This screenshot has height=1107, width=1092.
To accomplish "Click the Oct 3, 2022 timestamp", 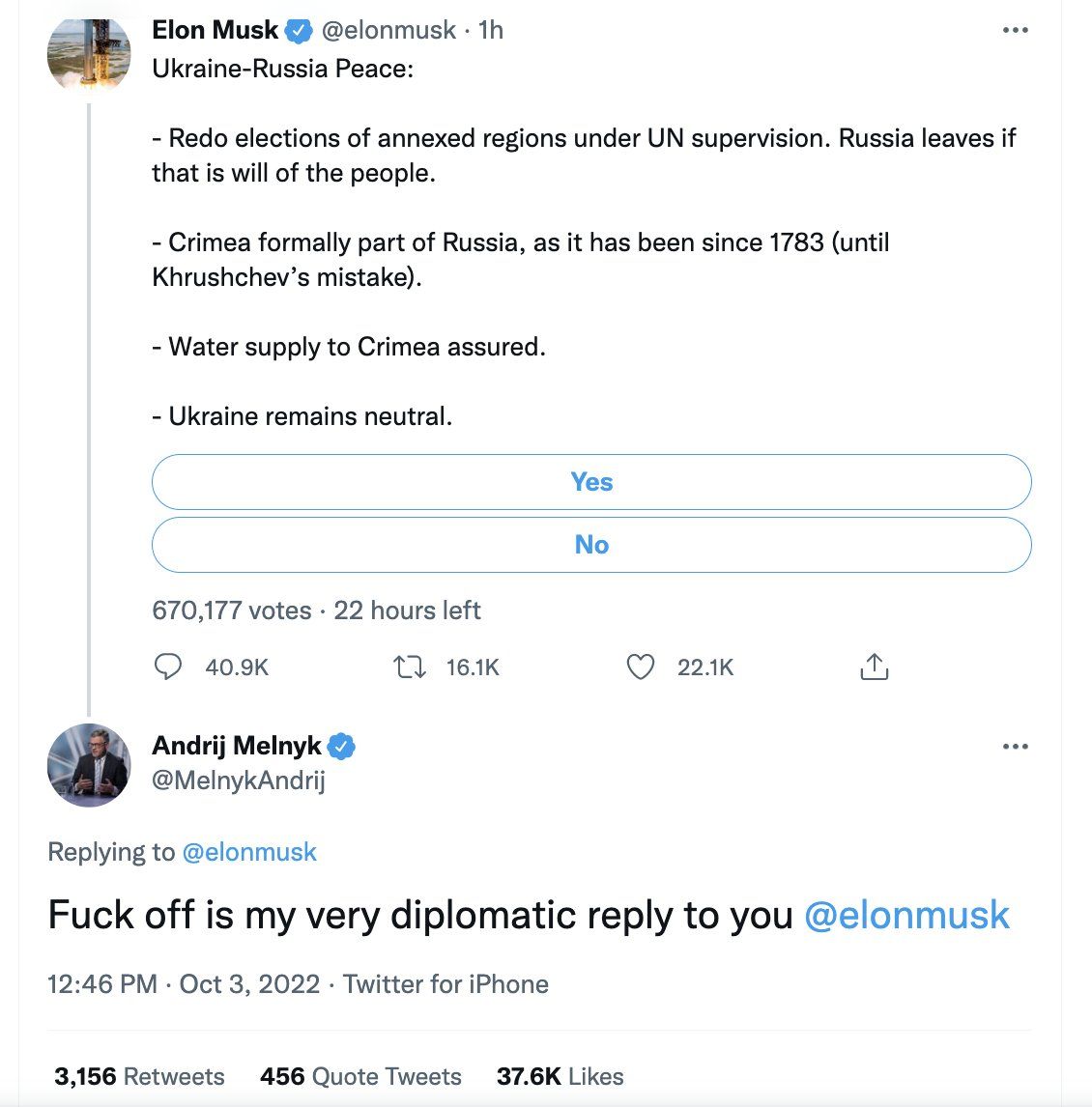I will 249,984.
